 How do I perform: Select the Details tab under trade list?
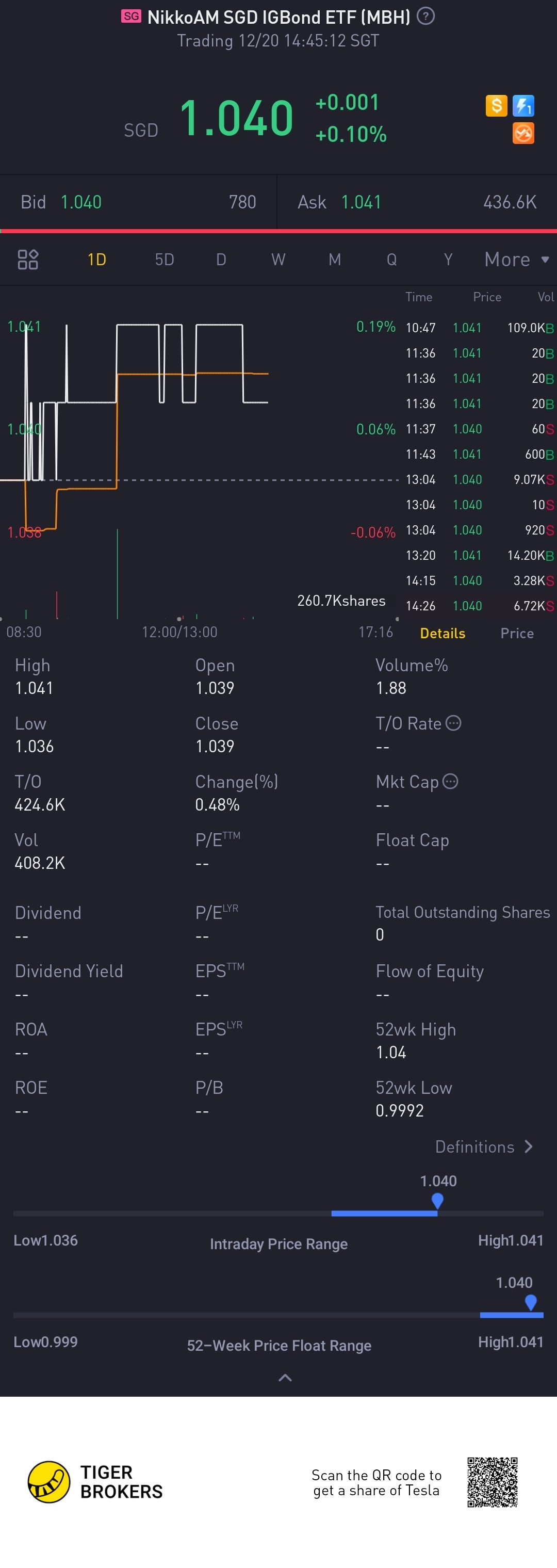(443, 633)
